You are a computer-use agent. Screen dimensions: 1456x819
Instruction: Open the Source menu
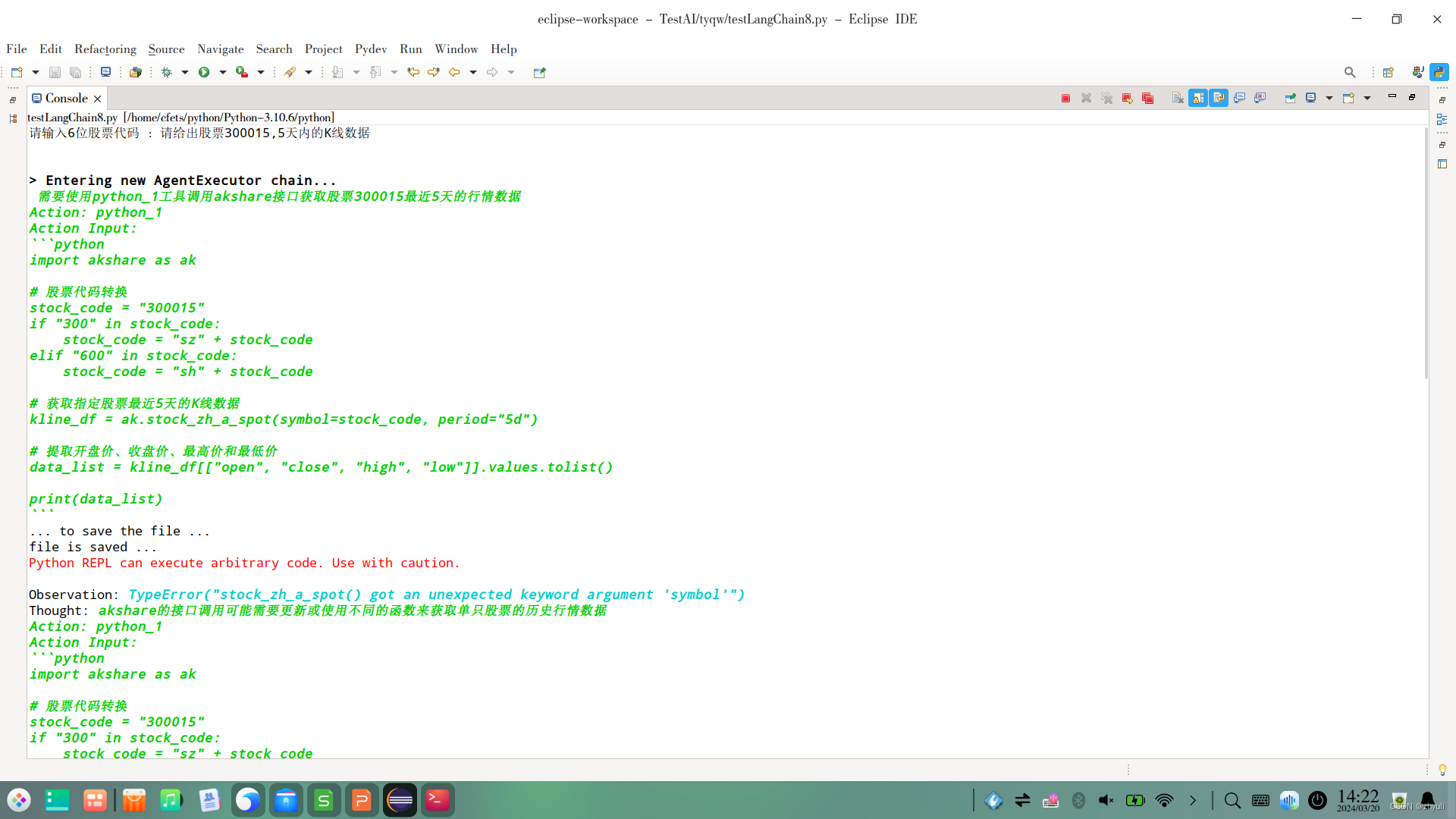(166, 49)
